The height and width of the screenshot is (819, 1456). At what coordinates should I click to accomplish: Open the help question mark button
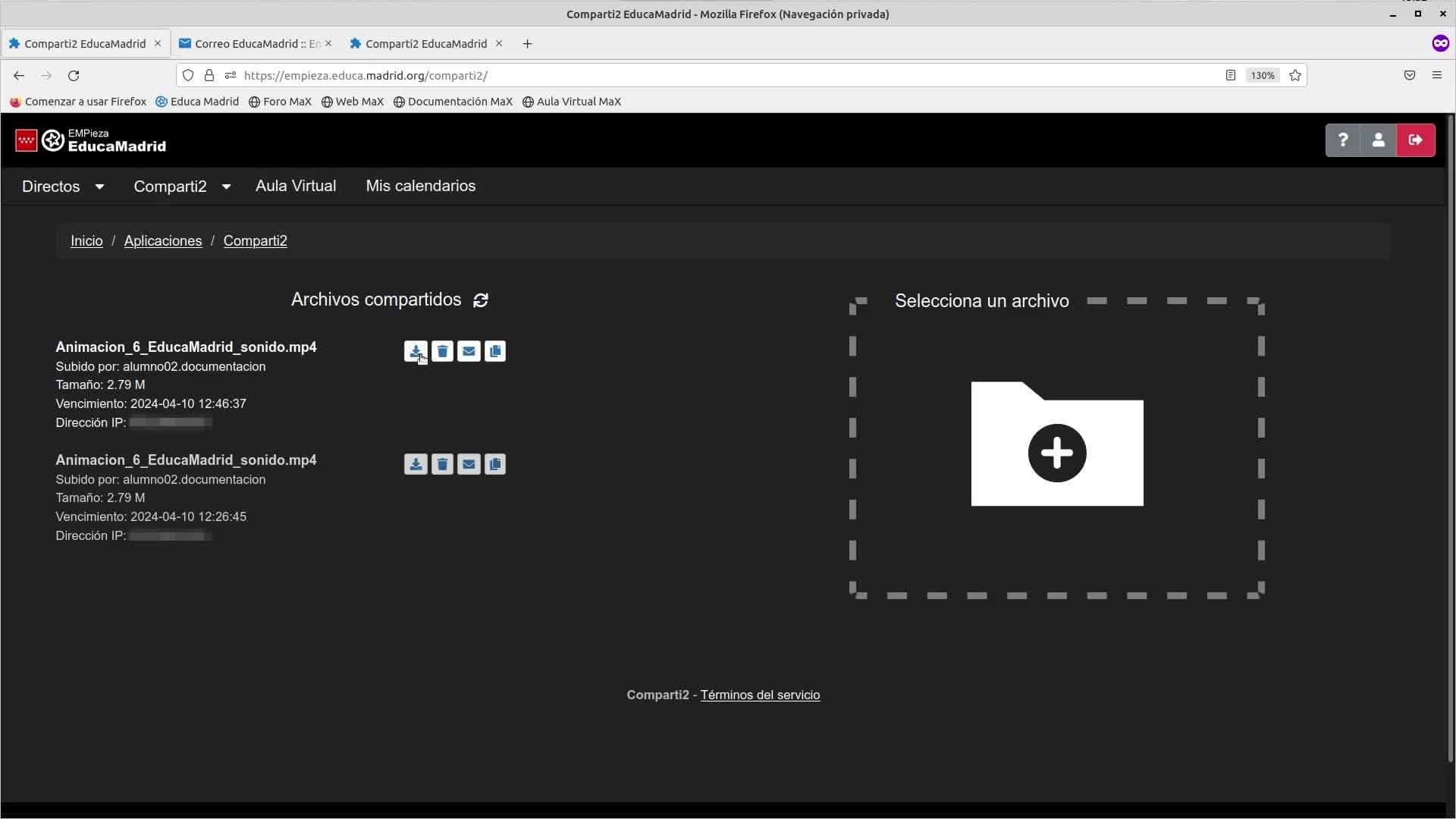1343,140
